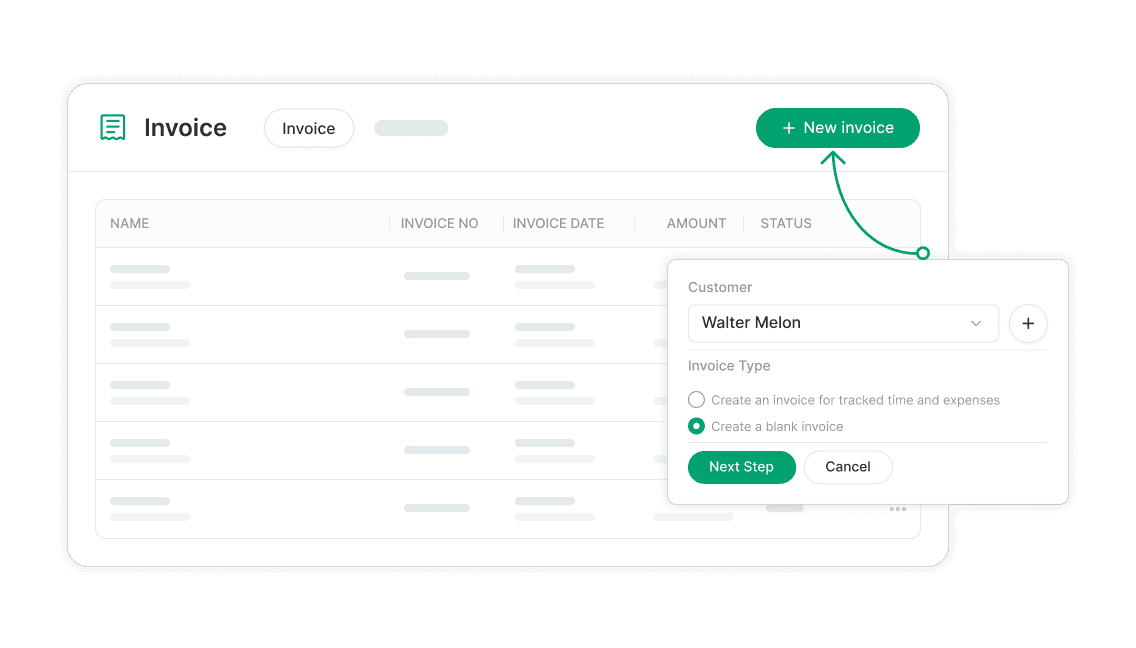
Task: Click the plus icon inside the New invoice button
Action: (788, 127)
